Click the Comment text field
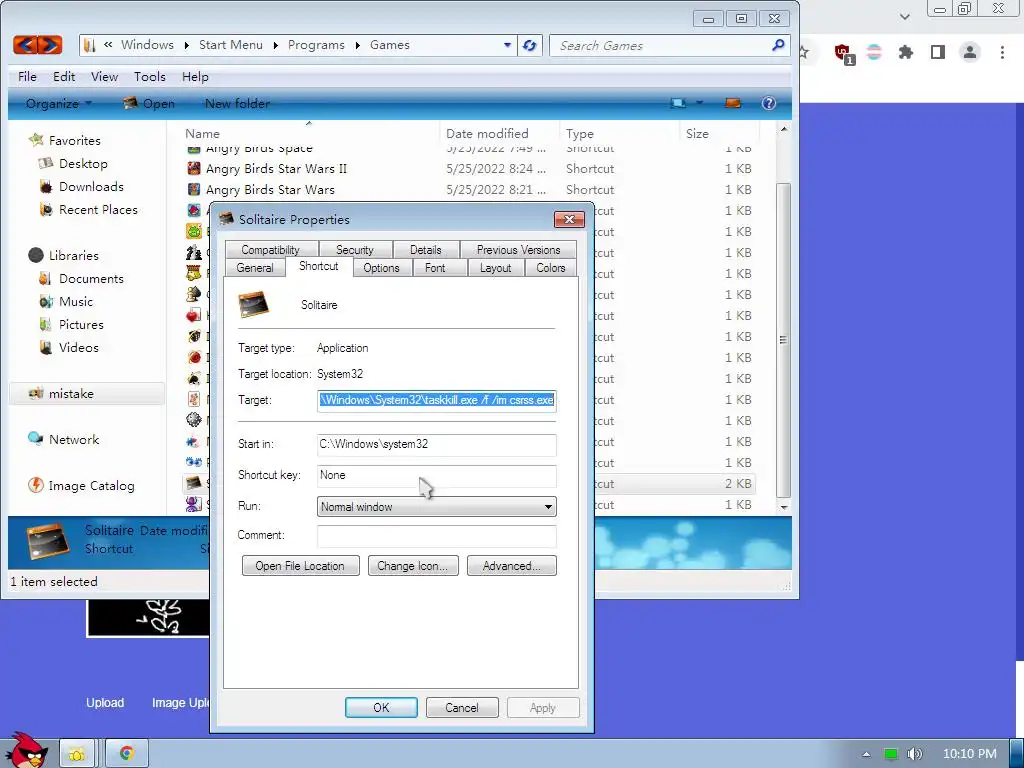This screenshot has height=768, width=1024. 437,536
